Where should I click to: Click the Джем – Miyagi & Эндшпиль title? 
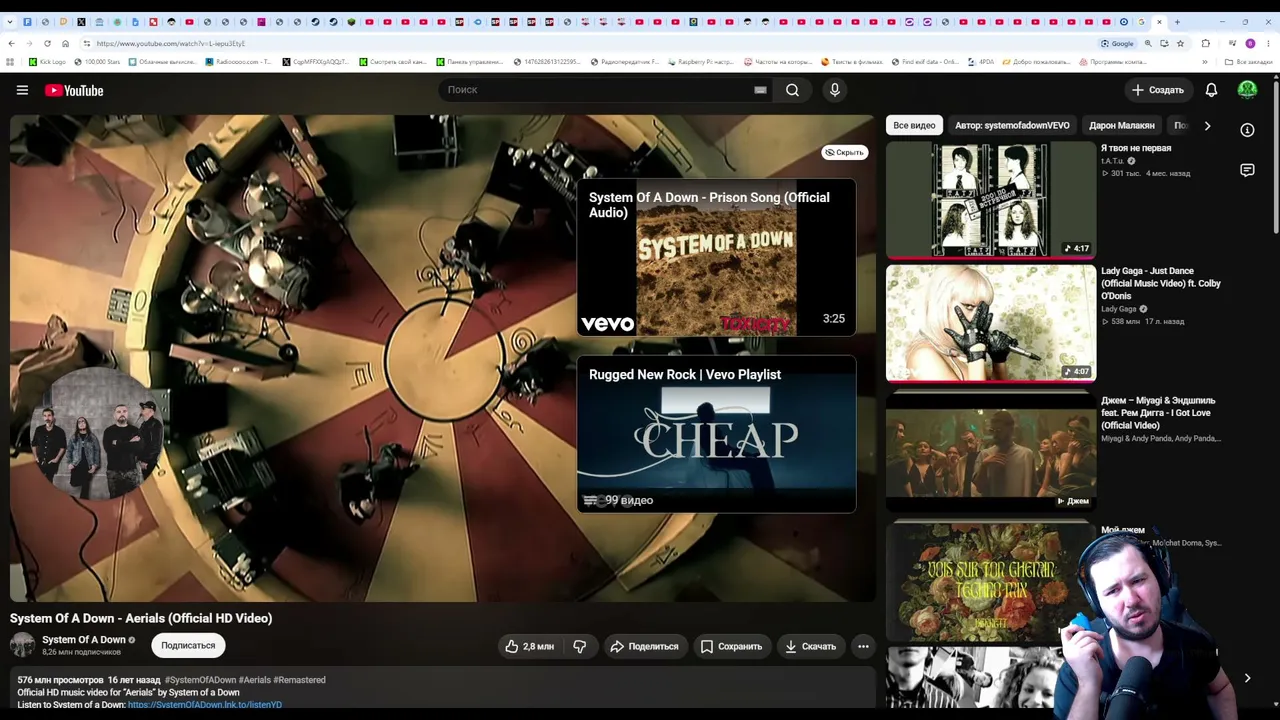click(x=1158, y=413)
